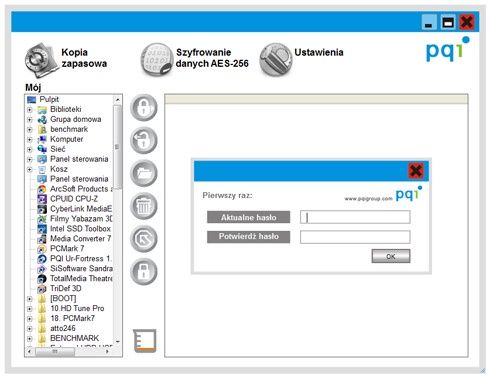Focus the Aktualne hasło password field
This screenshot has height=379, width=490.
pos(355,217)
